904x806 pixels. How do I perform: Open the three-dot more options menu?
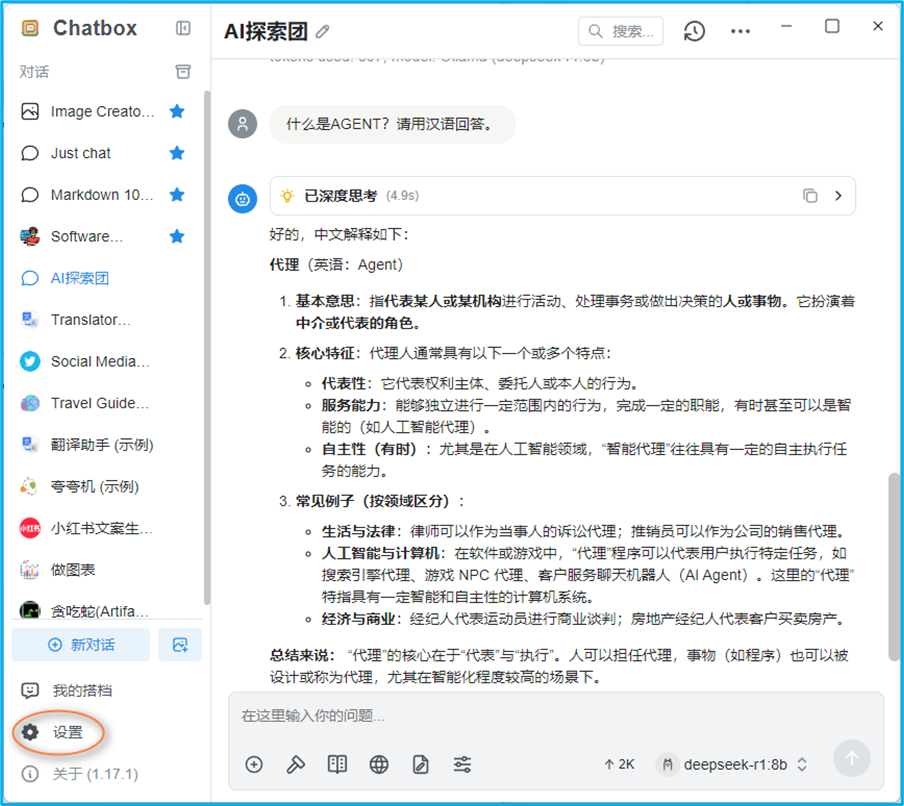(740, 31)
